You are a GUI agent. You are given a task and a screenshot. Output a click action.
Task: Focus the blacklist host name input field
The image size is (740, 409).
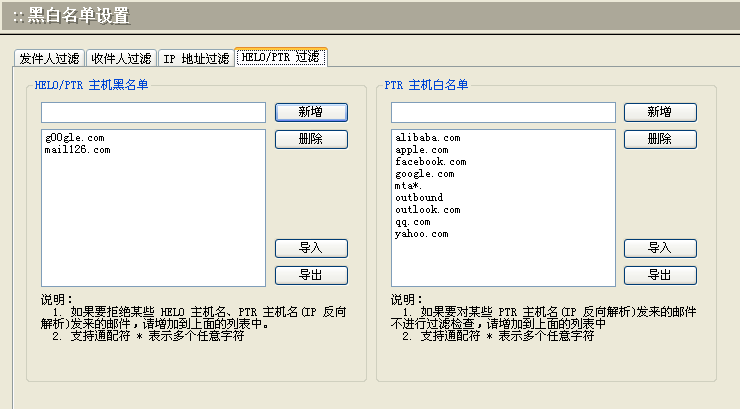click(153, 112)
